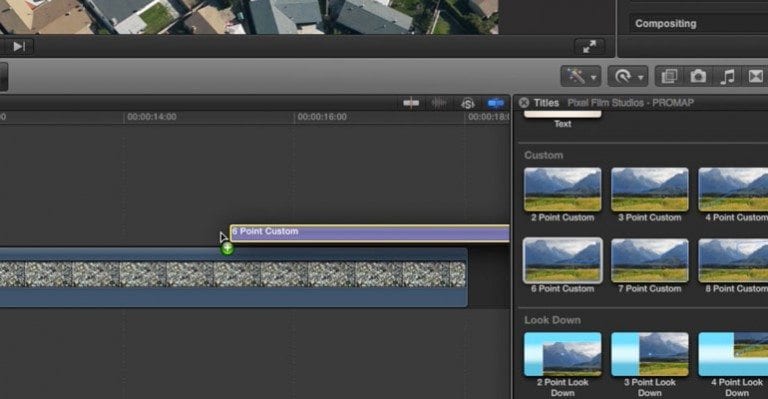The width and height of the screenshot is (768, 399).
Task: Click the Titles heading in browser
Action: coord(546,103)
